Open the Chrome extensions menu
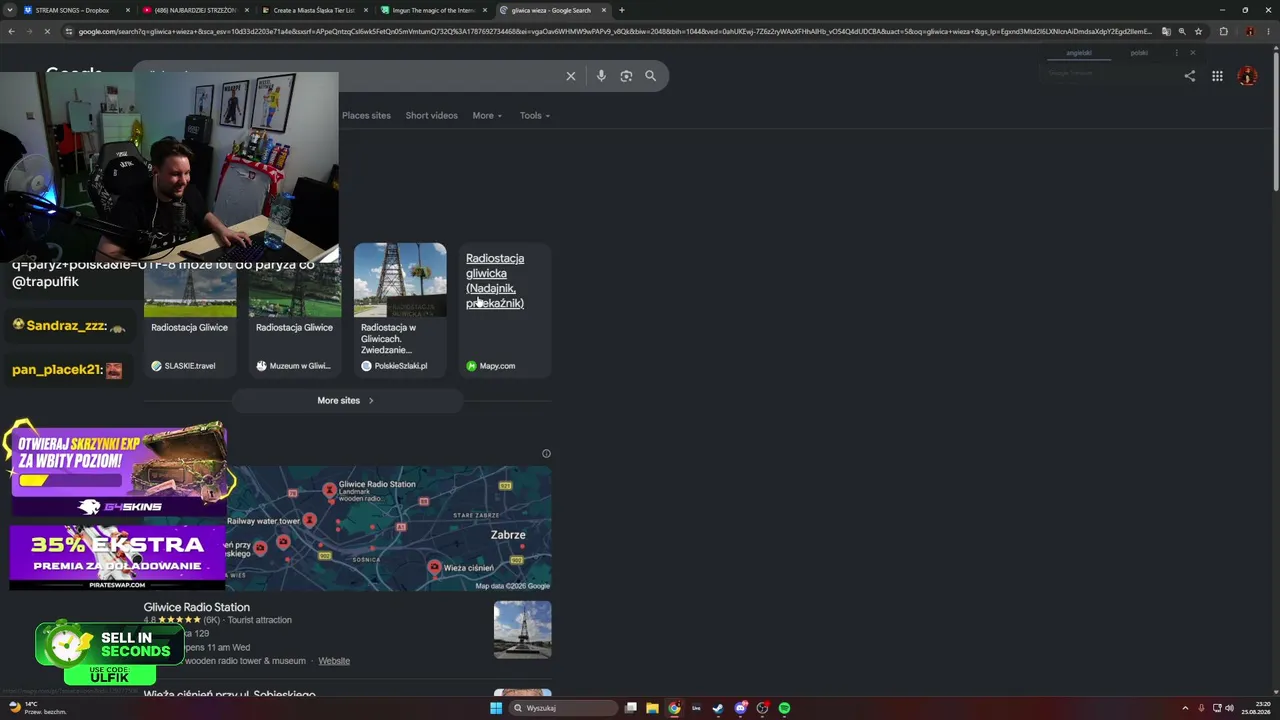Screen dimensions: 1280x720 (x=1223, y=31)
